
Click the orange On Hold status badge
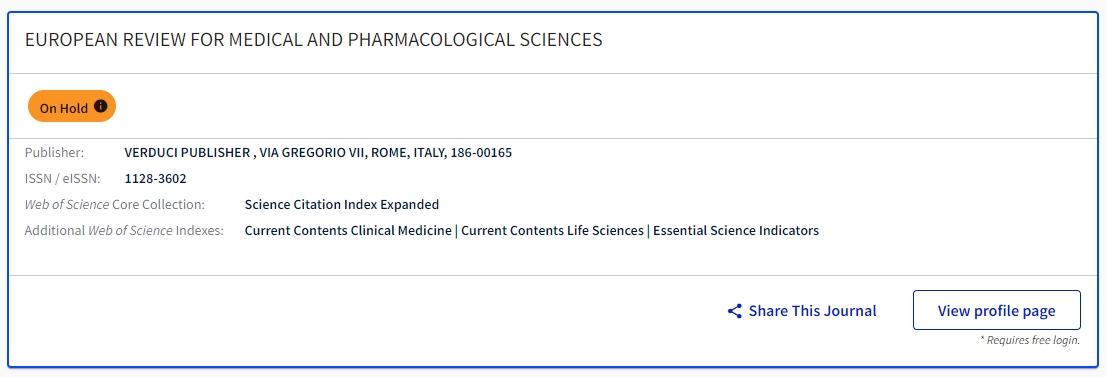(71, 107)
